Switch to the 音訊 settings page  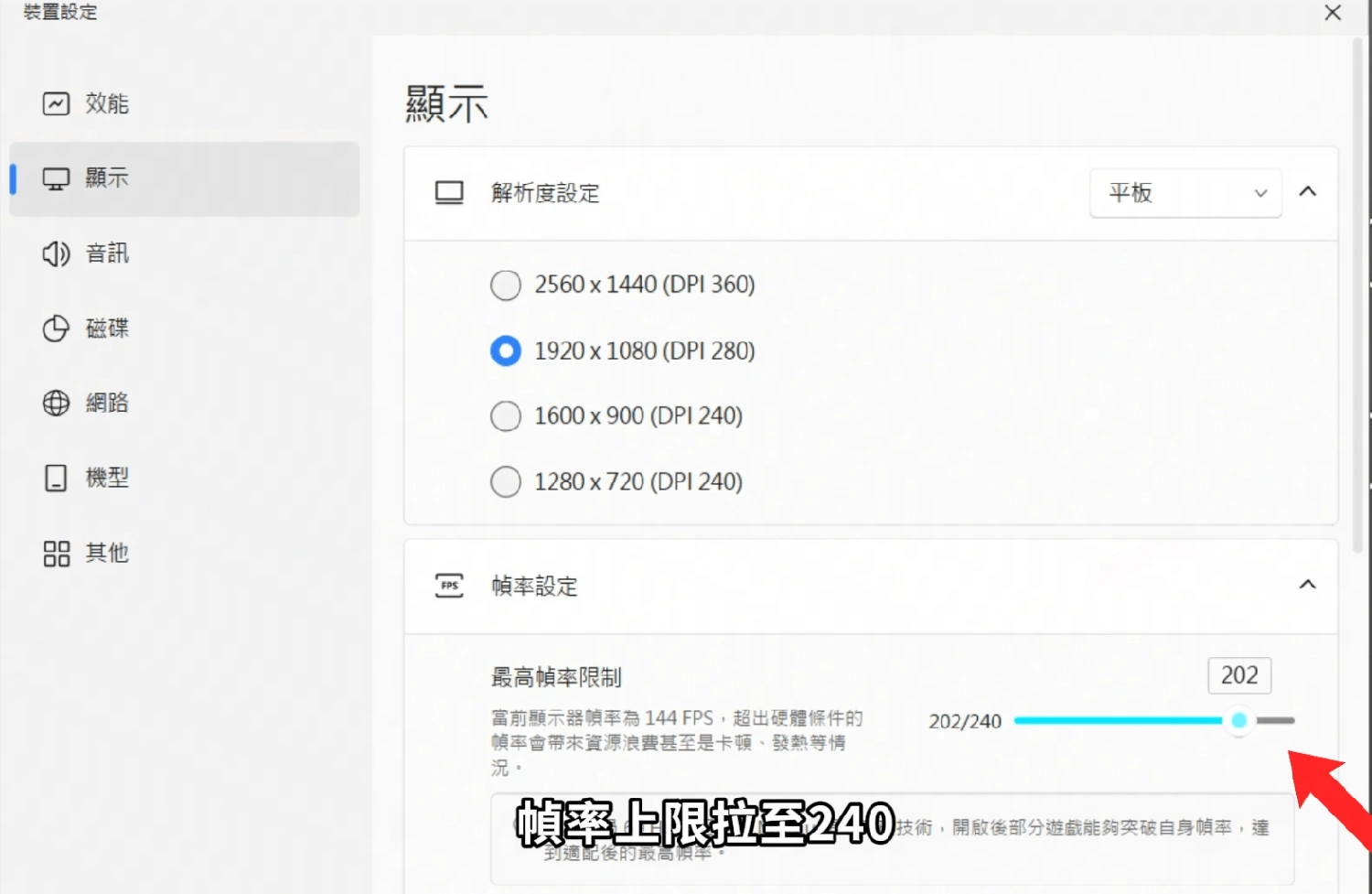107,253
